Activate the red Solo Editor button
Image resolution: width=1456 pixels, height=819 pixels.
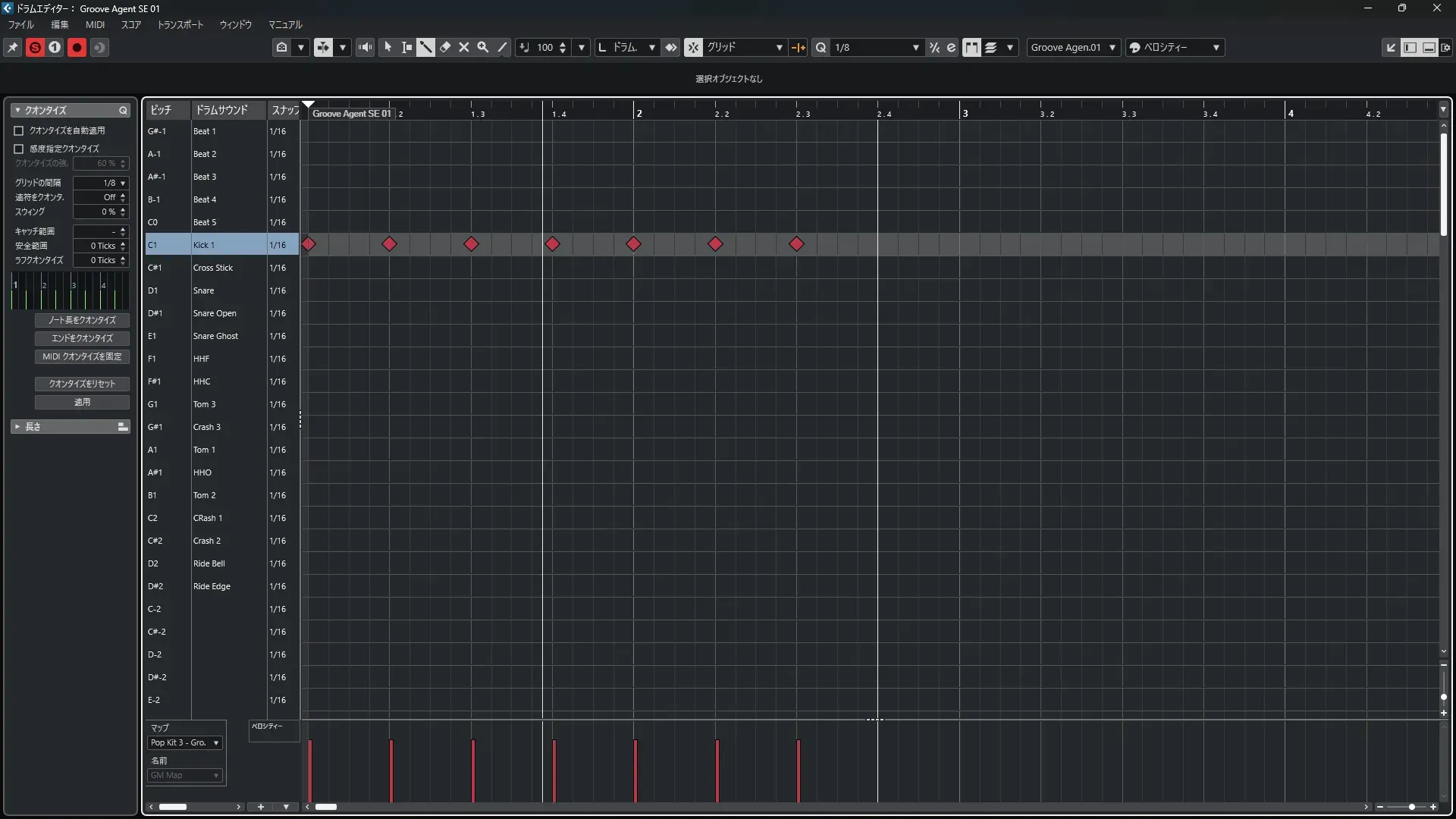pyautogui.click(x=35, y=47)
